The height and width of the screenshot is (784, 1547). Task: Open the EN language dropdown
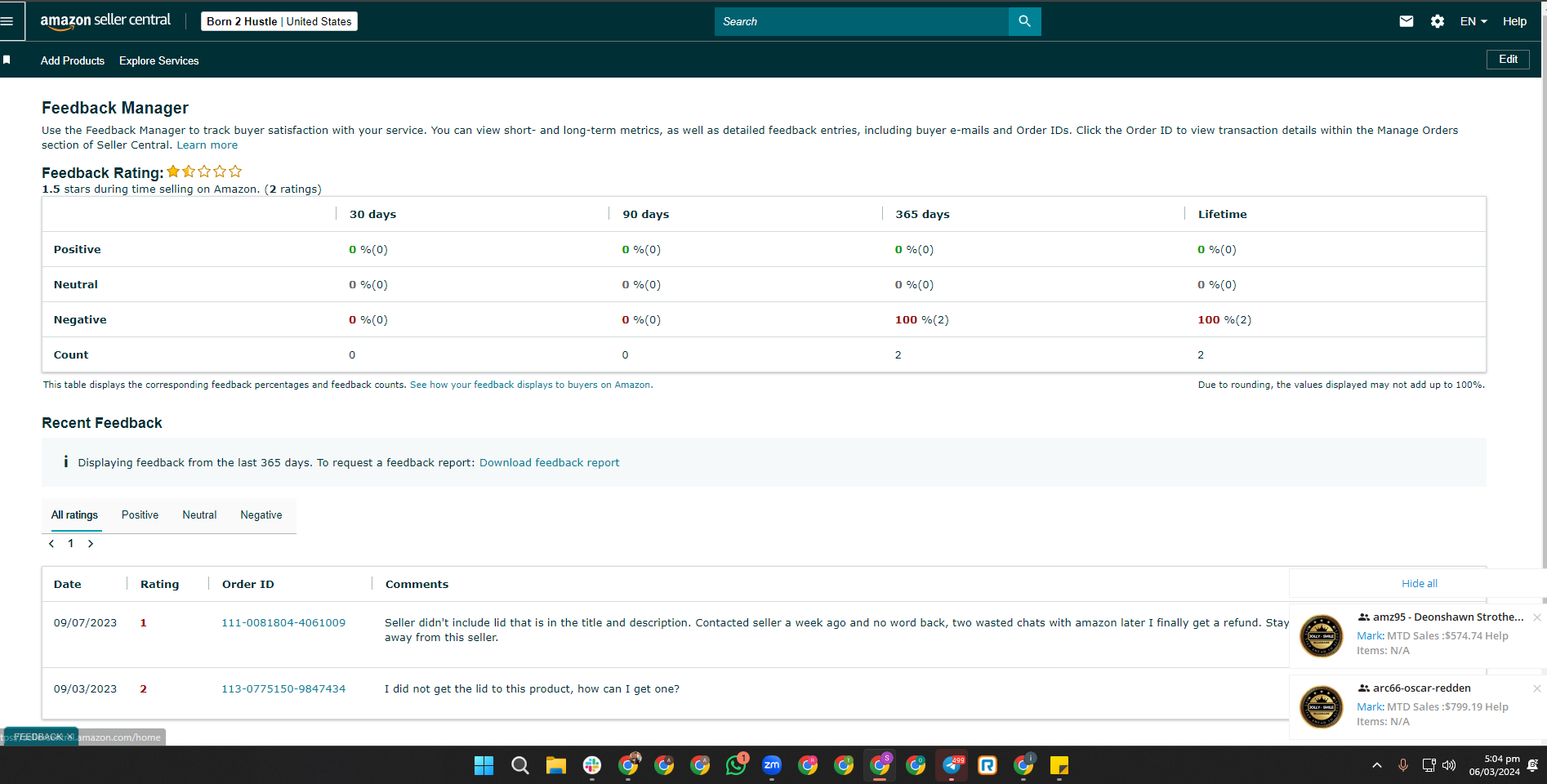point(1473,21)
